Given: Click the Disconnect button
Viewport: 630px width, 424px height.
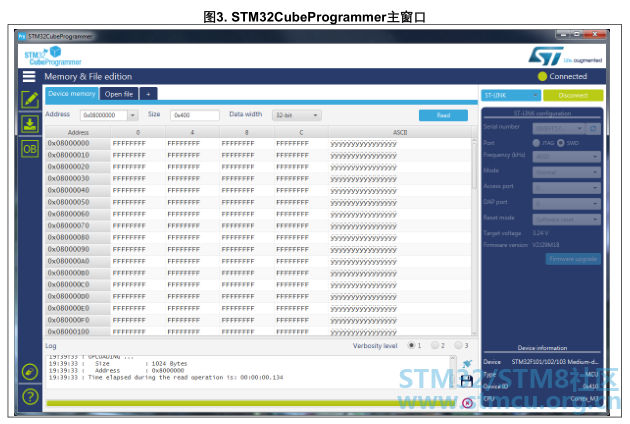Looking at the screenshot, I should (x=573, y=95).
